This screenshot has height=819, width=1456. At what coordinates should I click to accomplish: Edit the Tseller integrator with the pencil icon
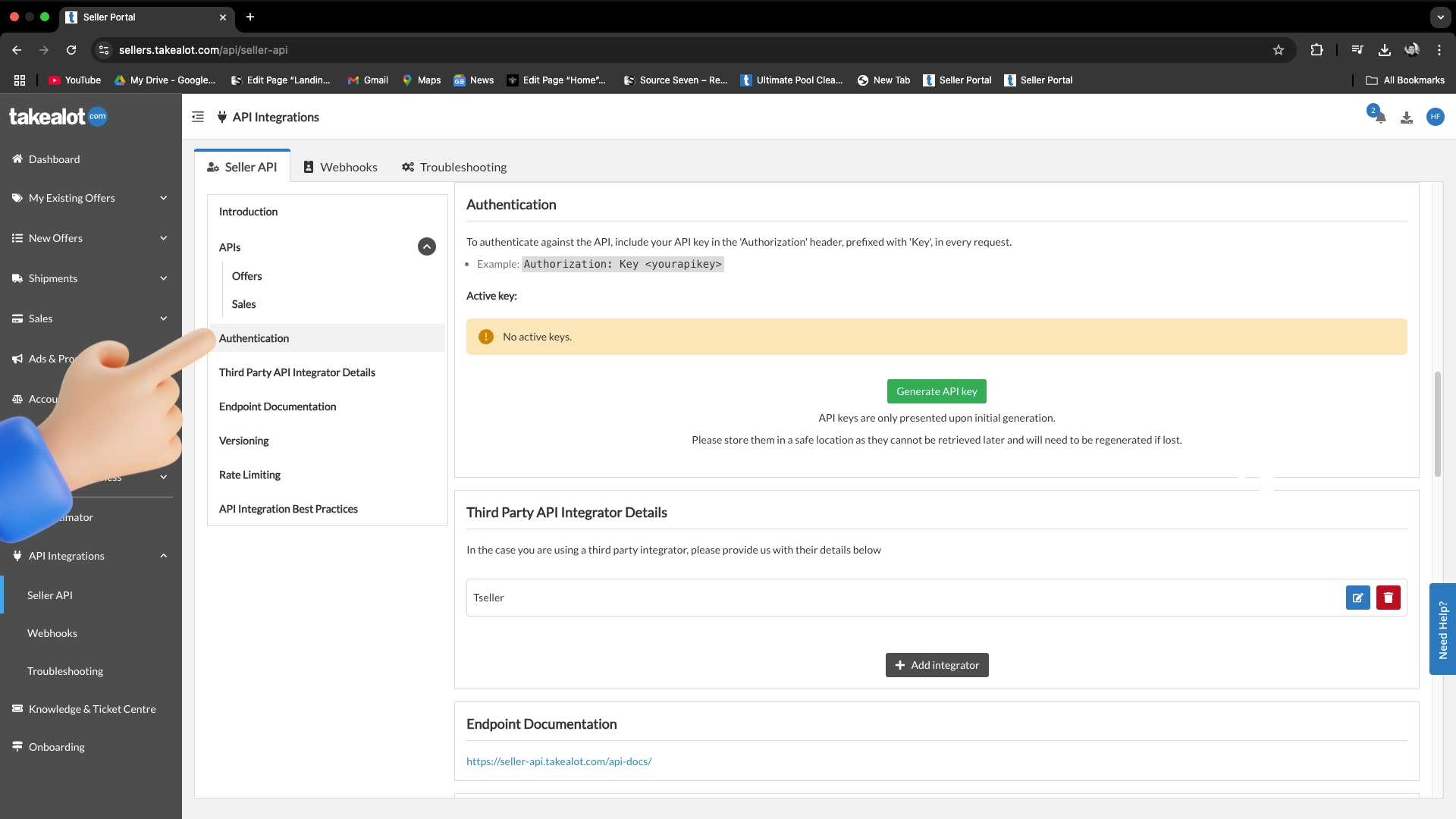coord(1357,598)
